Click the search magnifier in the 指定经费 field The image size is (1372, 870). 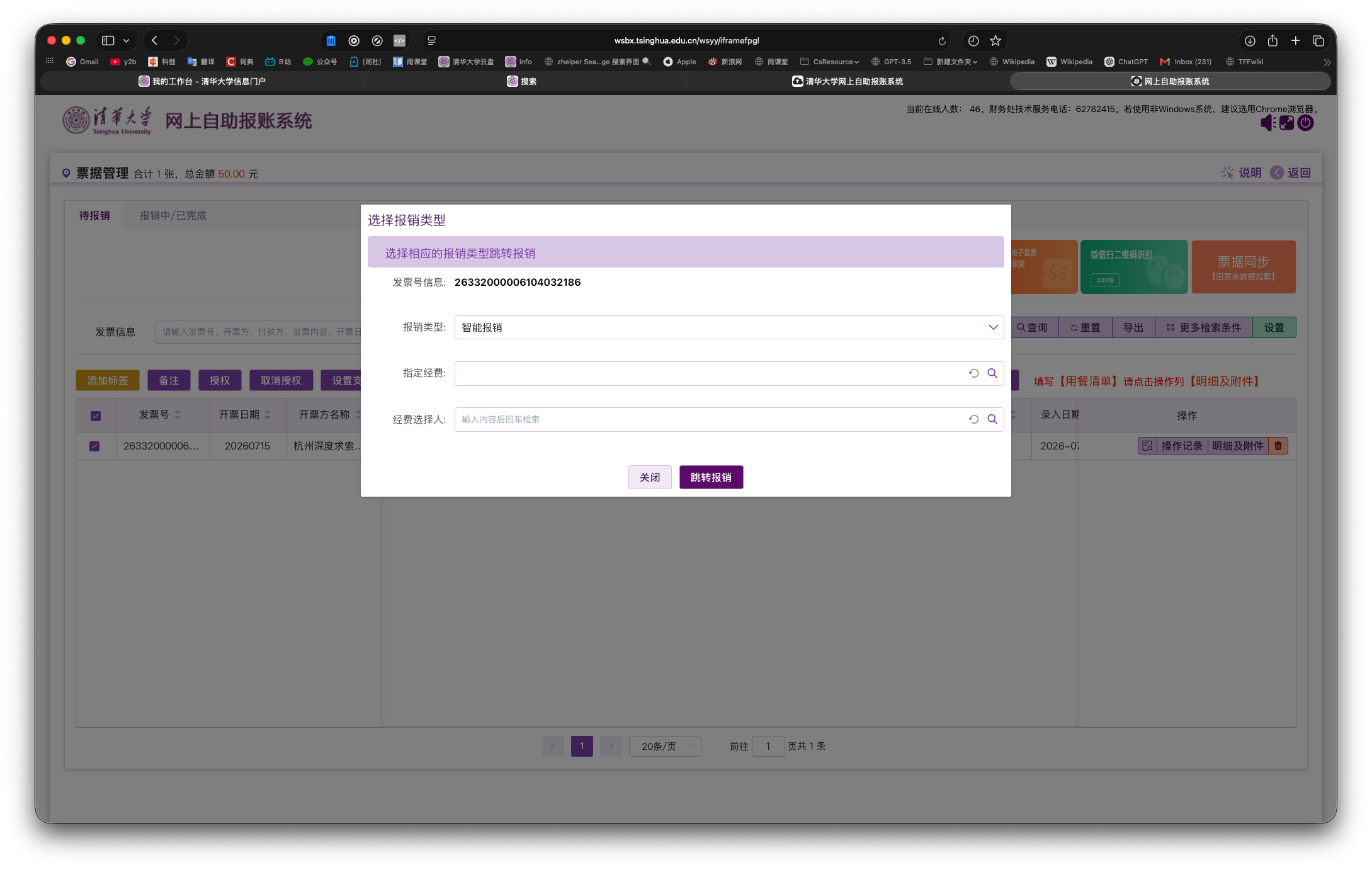pos(992,373)
